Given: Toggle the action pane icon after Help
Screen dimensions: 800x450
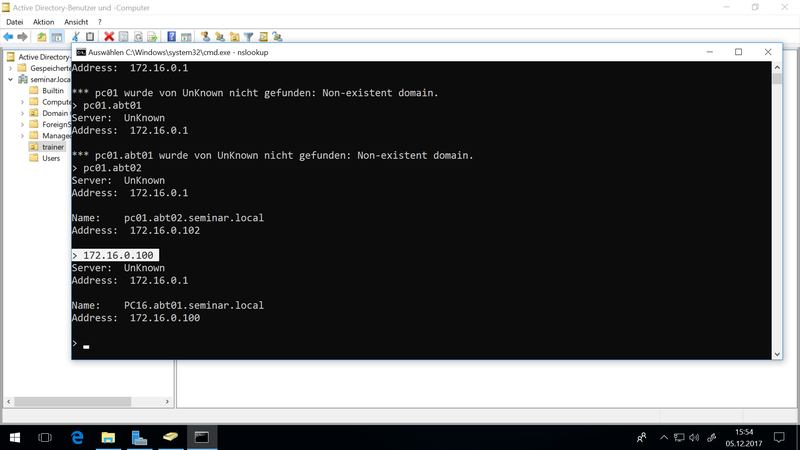Looking at the screenshot, I should pyautogui.click(x=186, y=37).
